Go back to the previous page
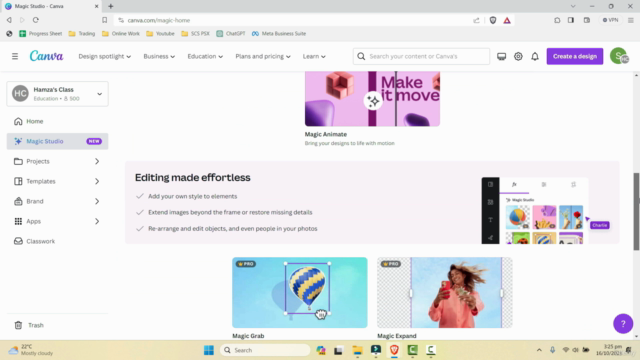640x360 pixels. click(9, 20)
